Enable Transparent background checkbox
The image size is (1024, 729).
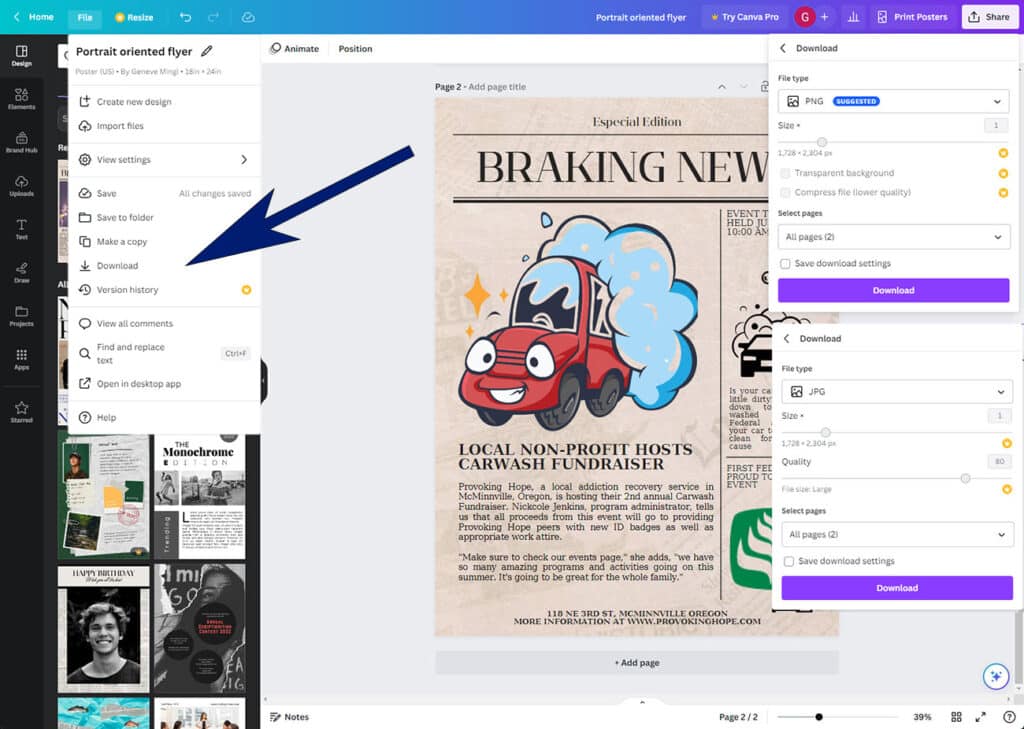[x=786, y=173]
